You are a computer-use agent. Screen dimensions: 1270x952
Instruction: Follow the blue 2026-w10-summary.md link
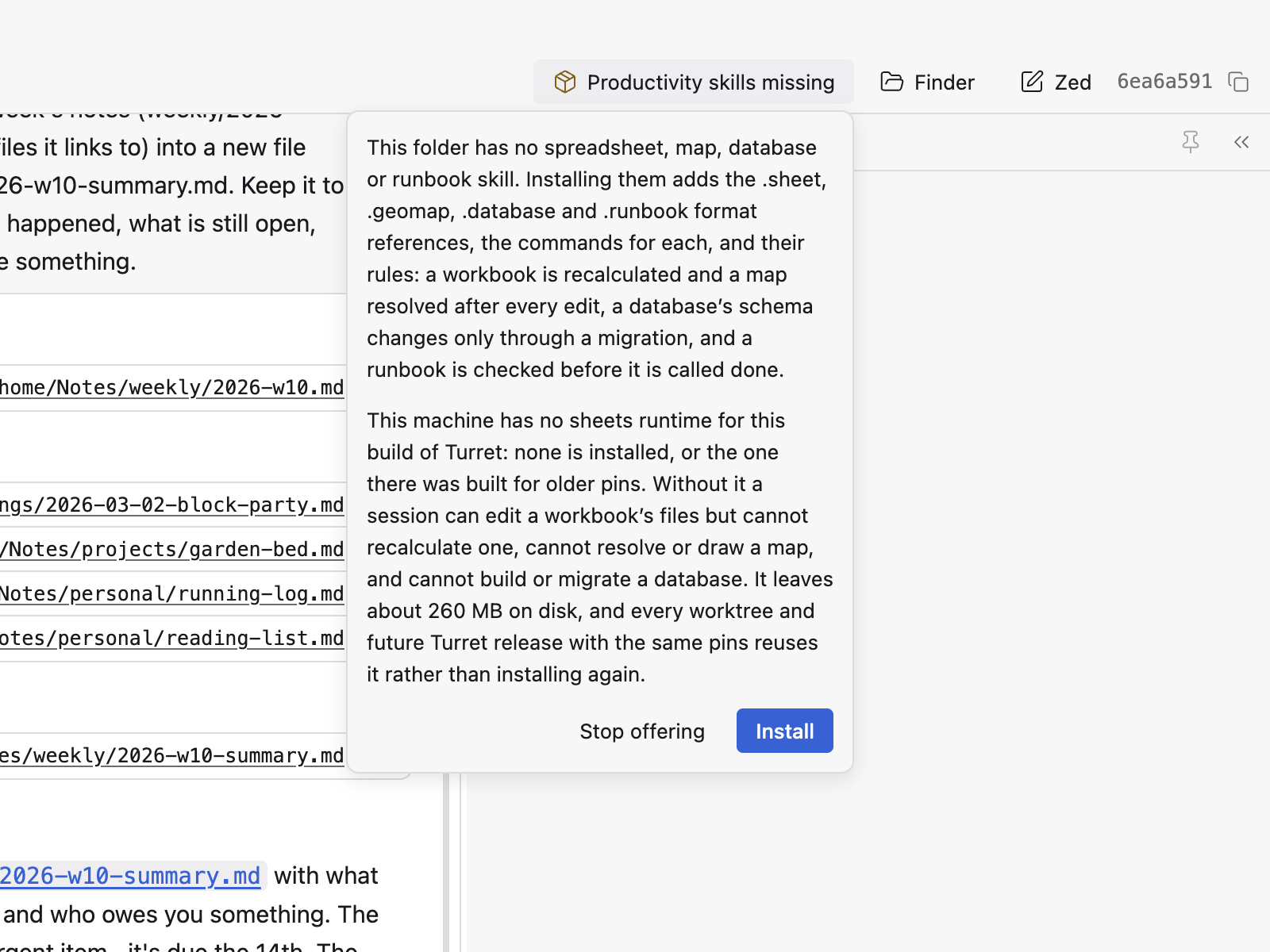click(130, 876)
